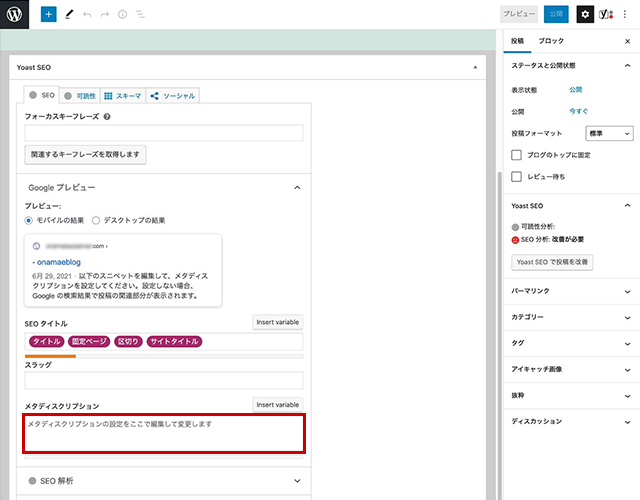The width and height of the screenshot is (640, 500).
Task: Click the Separator variable tag
Action: coord(128,342)
